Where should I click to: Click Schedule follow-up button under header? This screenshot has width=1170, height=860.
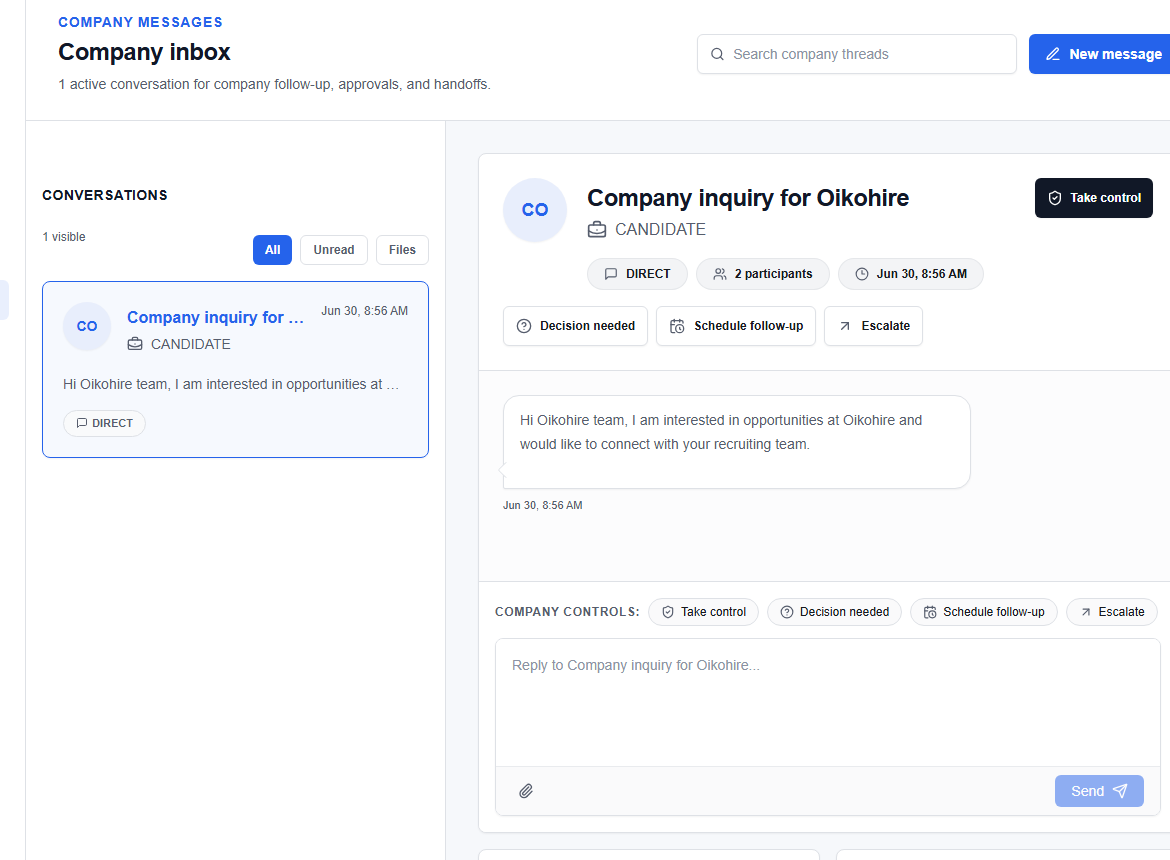pyautogui.click(x=736, y=326)
